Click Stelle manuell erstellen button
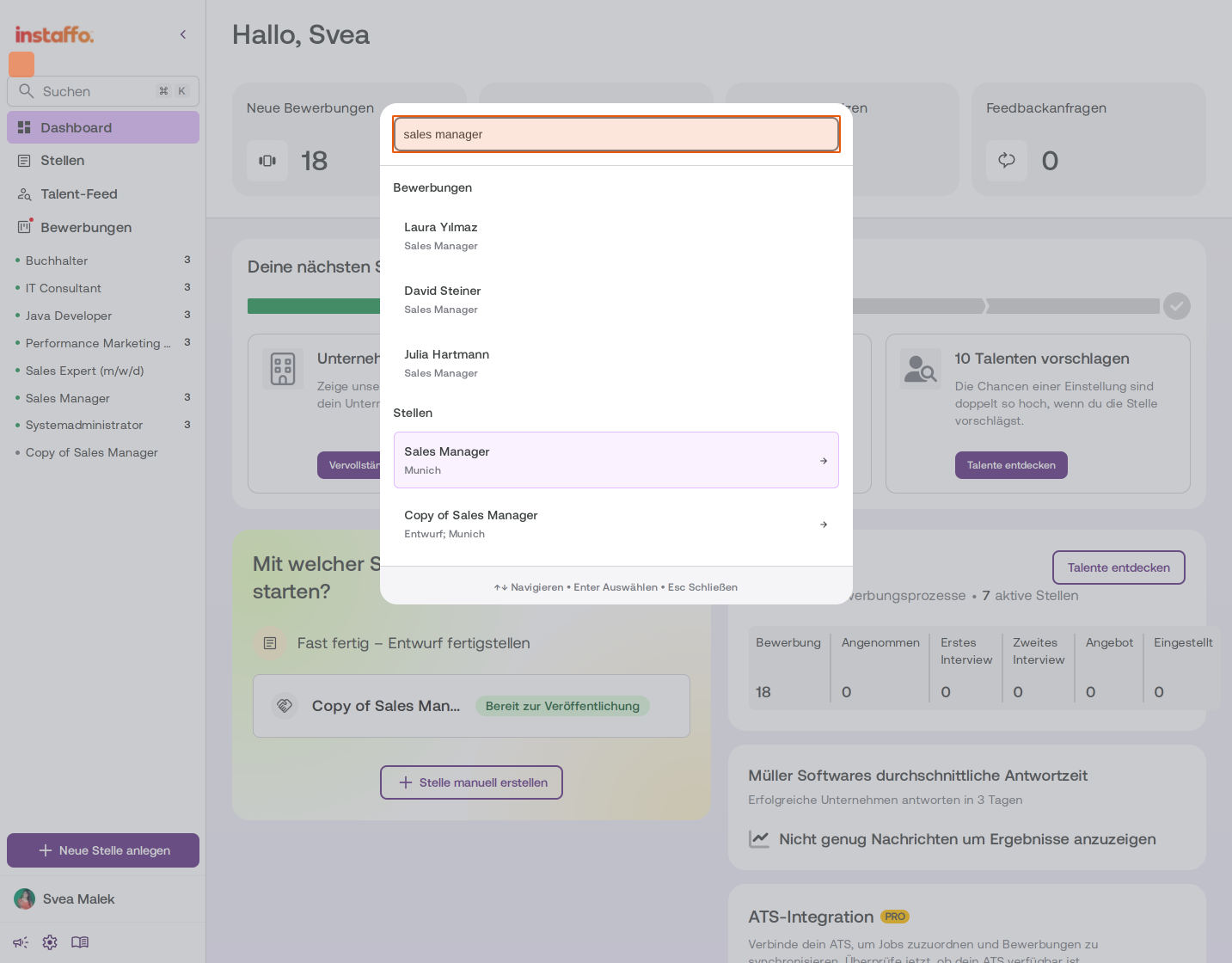 [471, 782]
